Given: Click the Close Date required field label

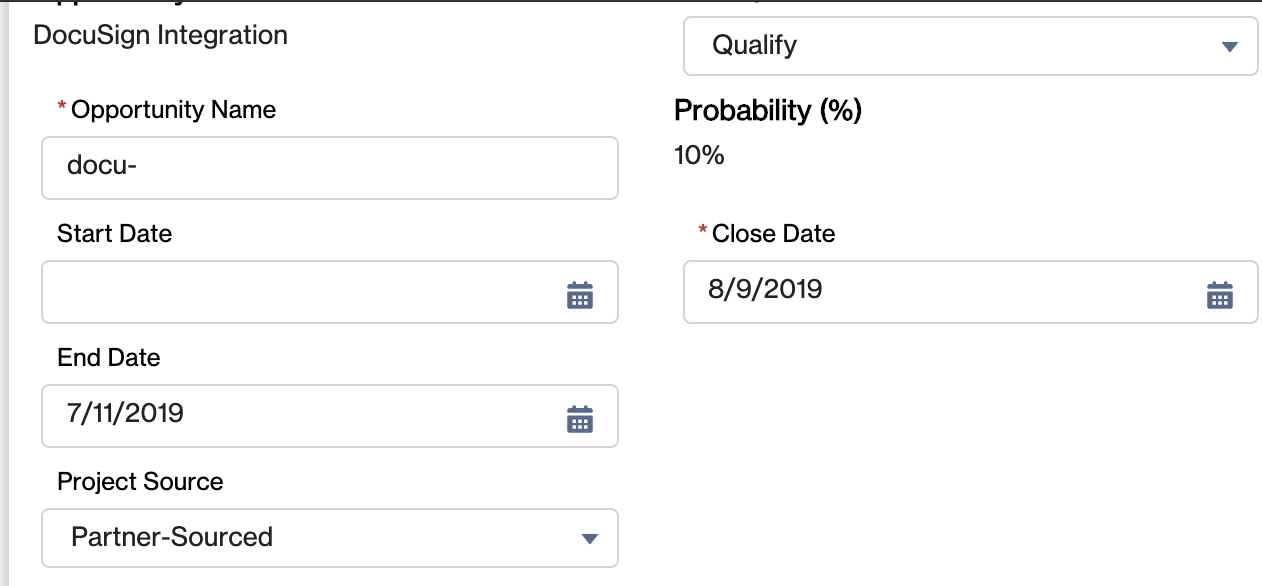Looking at the screenshot, I should tap(774, 233).
